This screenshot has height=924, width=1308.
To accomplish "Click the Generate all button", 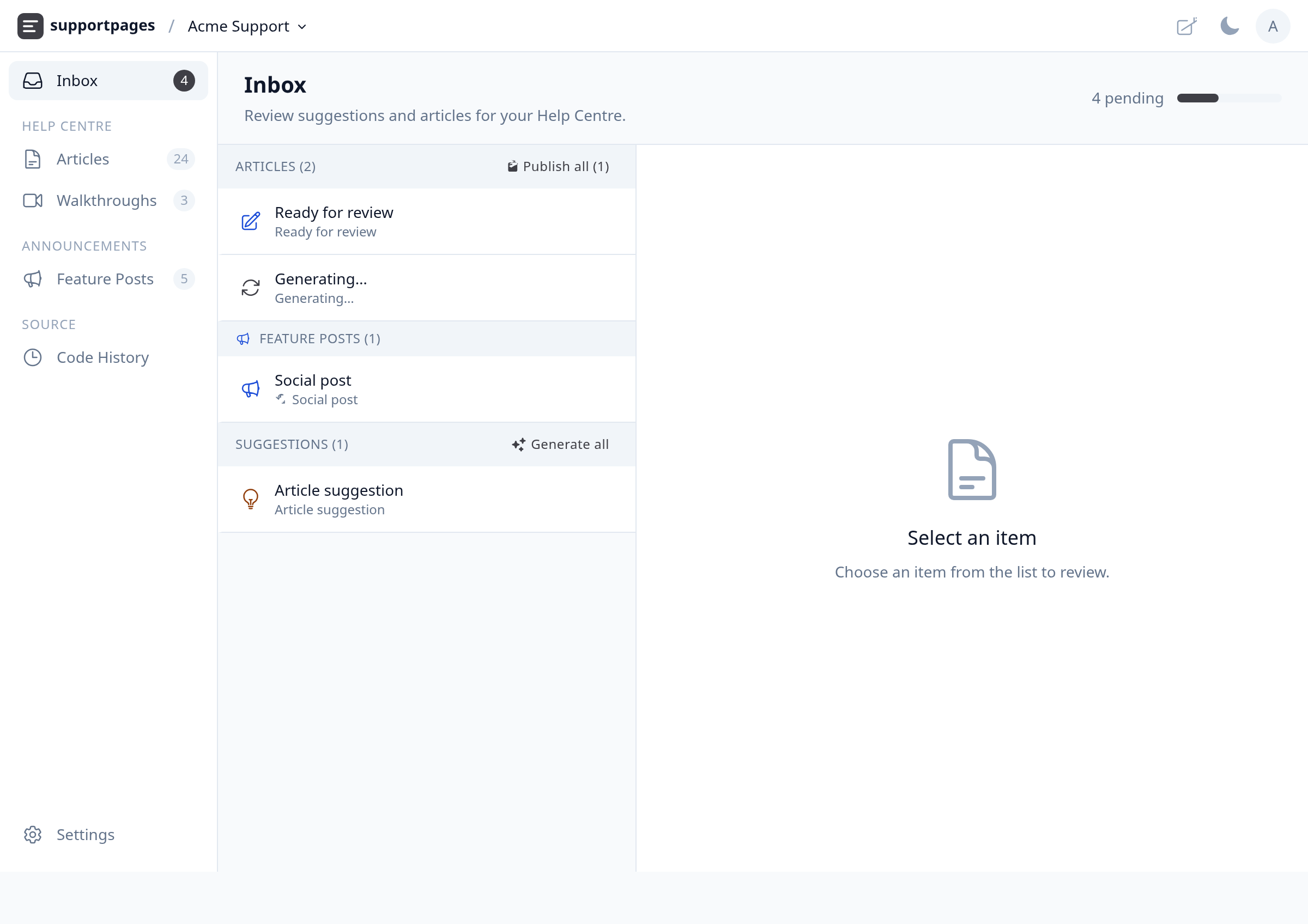I will tap(561, 444).
